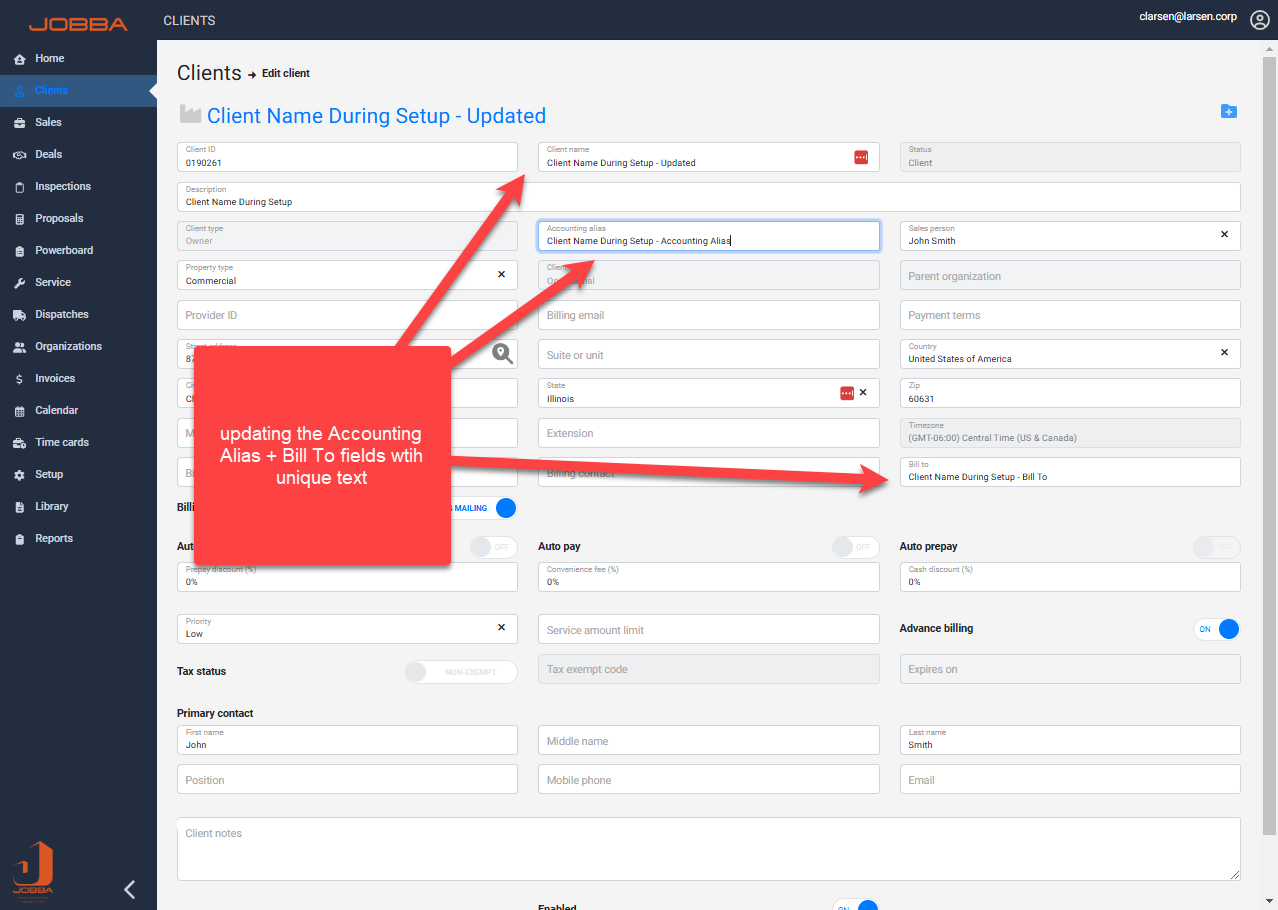Clear the Sales person field value

(x=1224, y=235)
